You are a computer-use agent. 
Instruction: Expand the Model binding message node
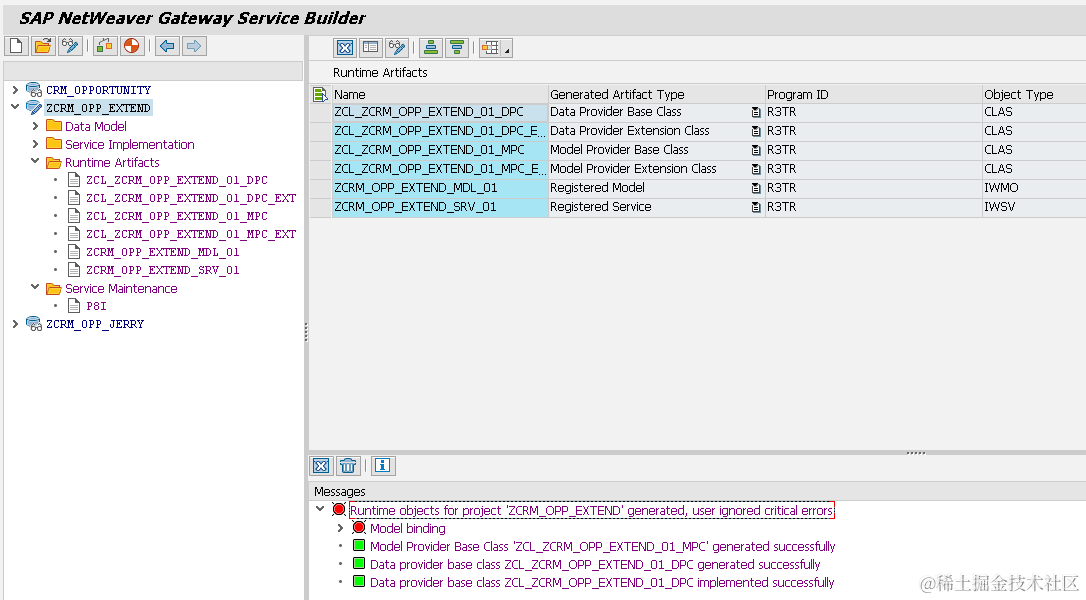(340, 528)
